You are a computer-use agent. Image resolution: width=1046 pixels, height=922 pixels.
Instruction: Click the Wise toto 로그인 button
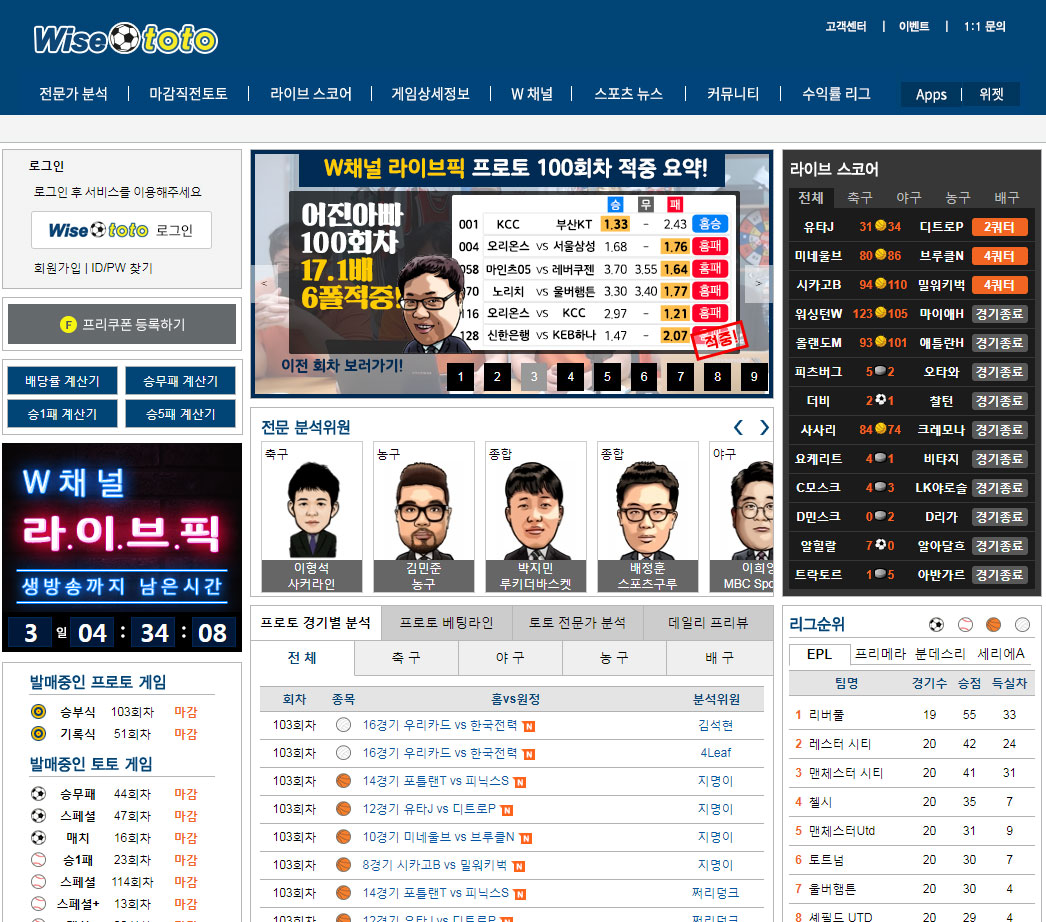(x=121, y=230)
